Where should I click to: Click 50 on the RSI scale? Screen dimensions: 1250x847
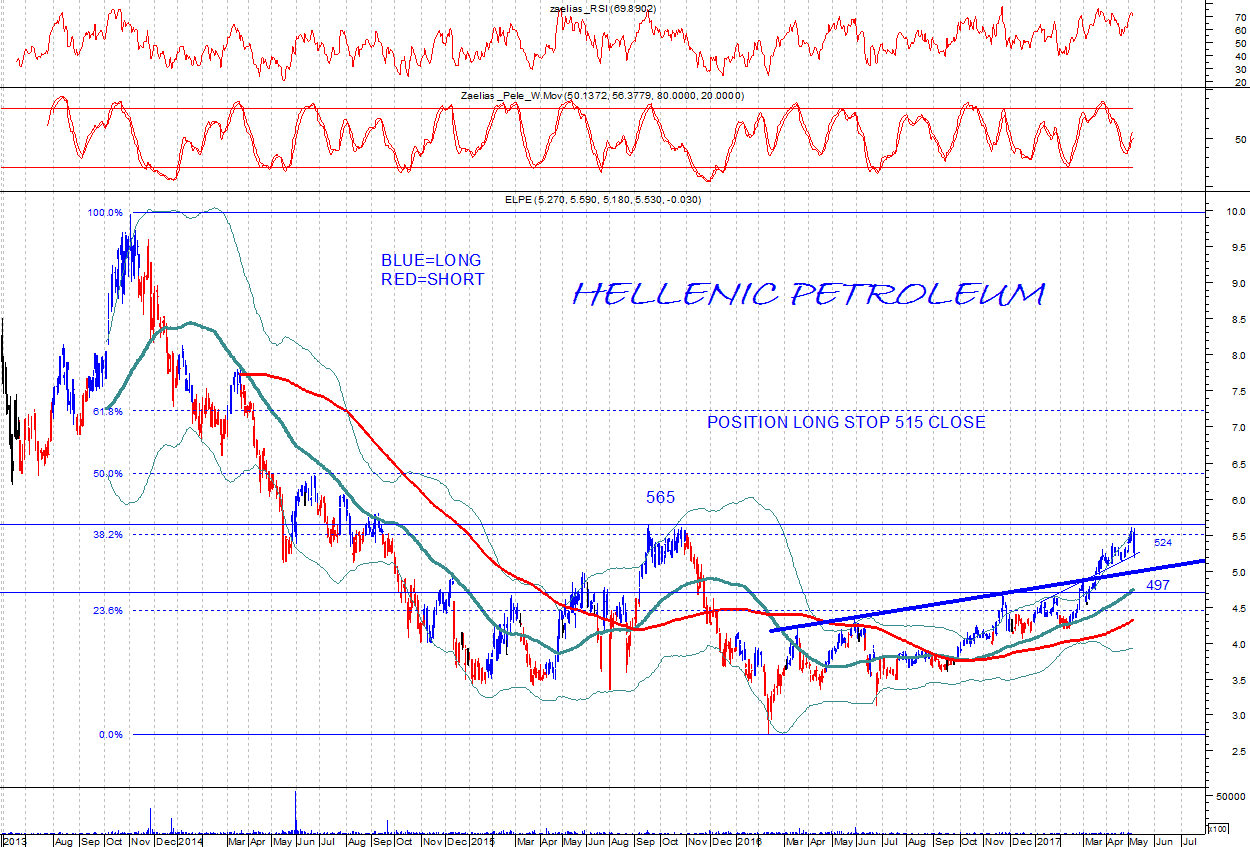point(1240,43)
